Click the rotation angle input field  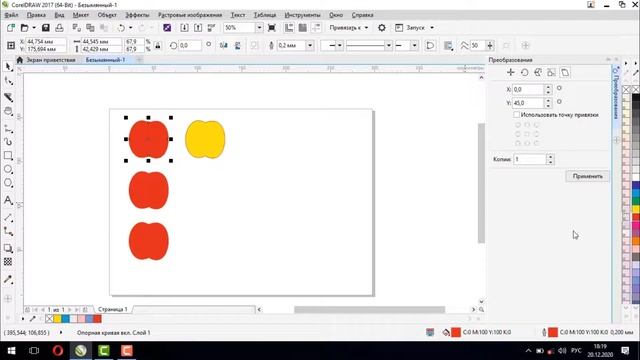click(190, 45)
